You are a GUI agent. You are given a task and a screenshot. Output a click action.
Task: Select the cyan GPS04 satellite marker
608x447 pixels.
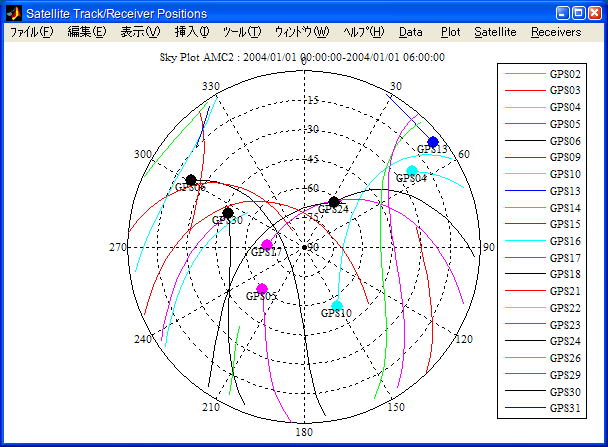[x=412, y=170]
